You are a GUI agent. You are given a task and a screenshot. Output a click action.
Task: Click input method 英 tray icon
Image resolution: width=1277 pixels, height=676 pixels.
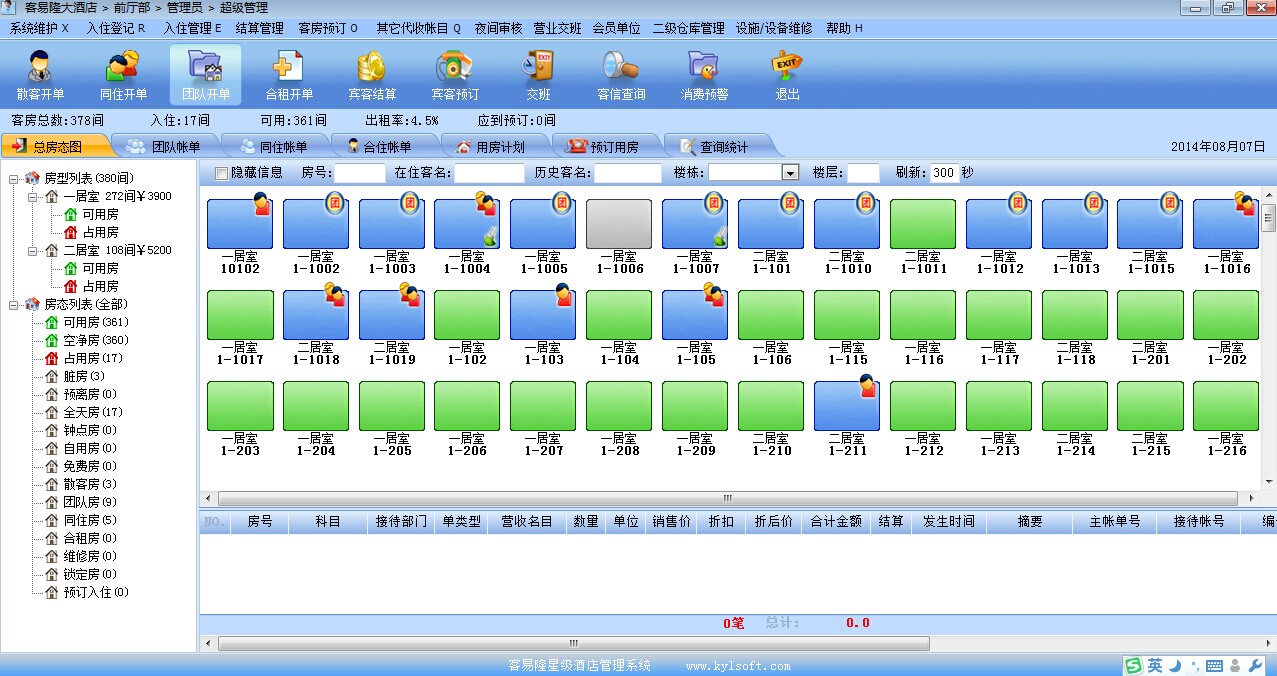coord(1155,665)
